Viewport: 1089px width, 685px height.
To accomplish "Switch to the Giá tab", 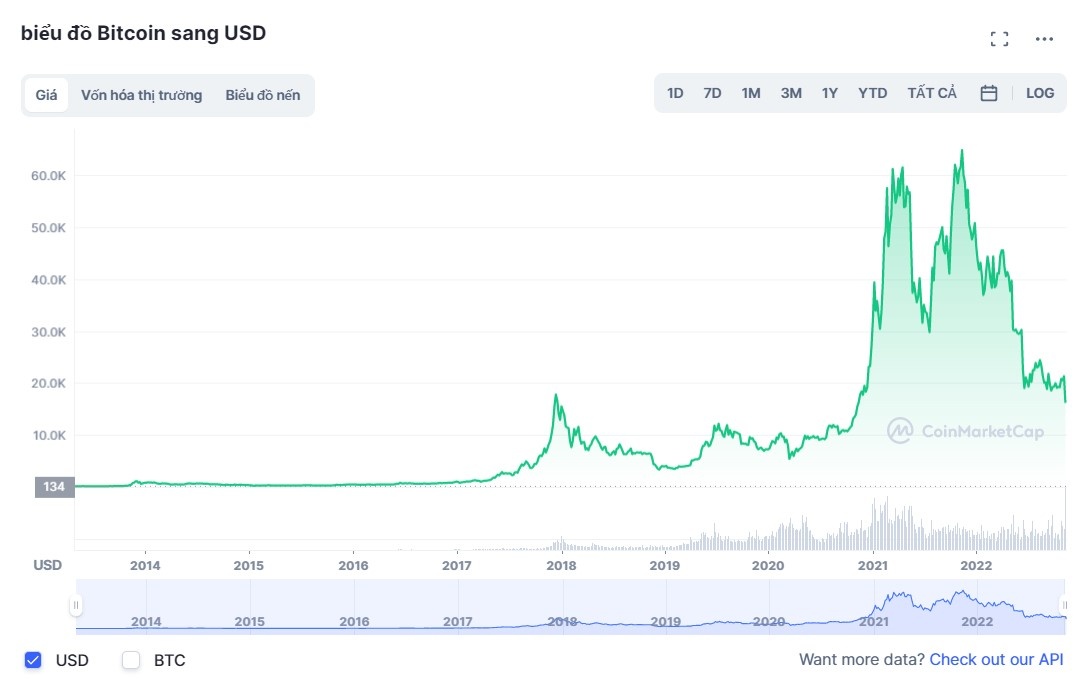I will 46,95.
